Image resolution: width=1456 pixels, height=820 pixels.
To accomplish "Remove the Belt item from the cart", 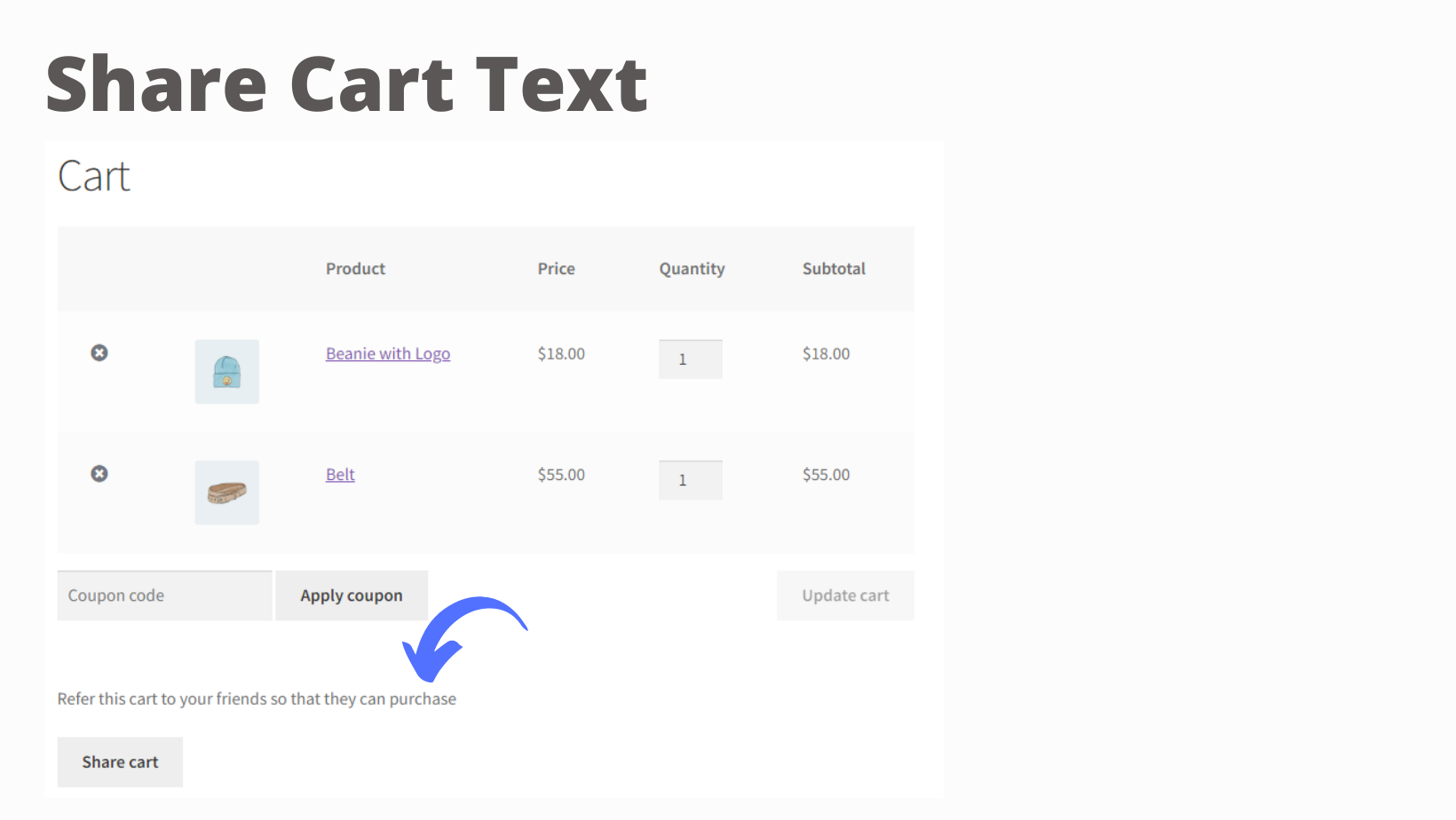I will pyautogui.click(x=99, y=473).
